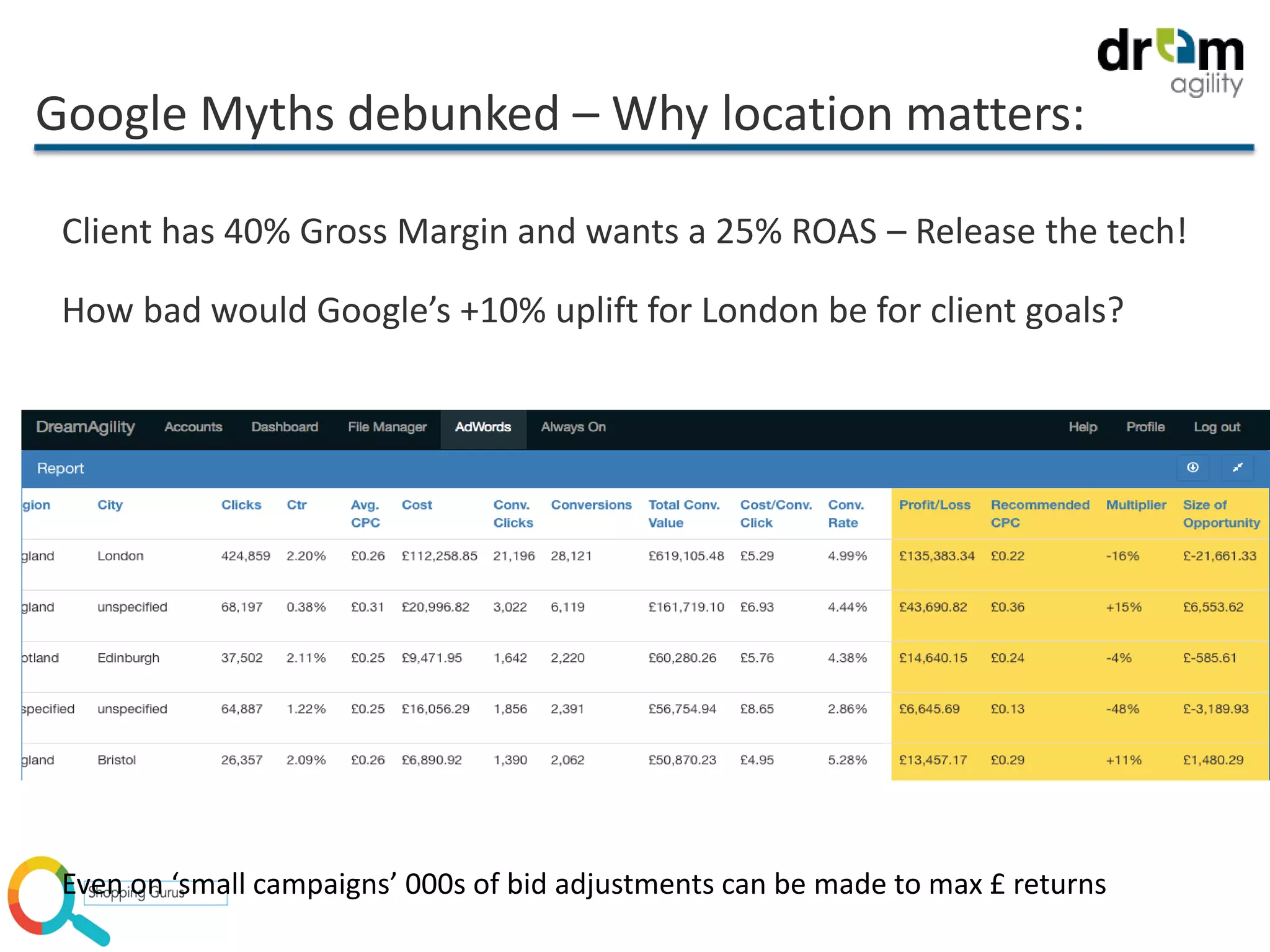Open the Help link
This screenshot has height=952, width=1270.
(x=1083, y=427)
